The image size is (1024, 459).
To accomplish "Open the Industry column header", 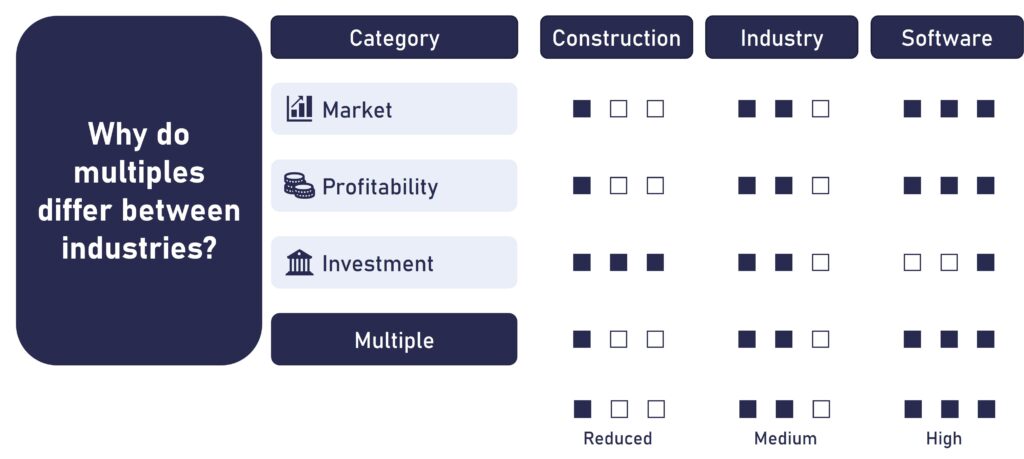I will 782,37.
